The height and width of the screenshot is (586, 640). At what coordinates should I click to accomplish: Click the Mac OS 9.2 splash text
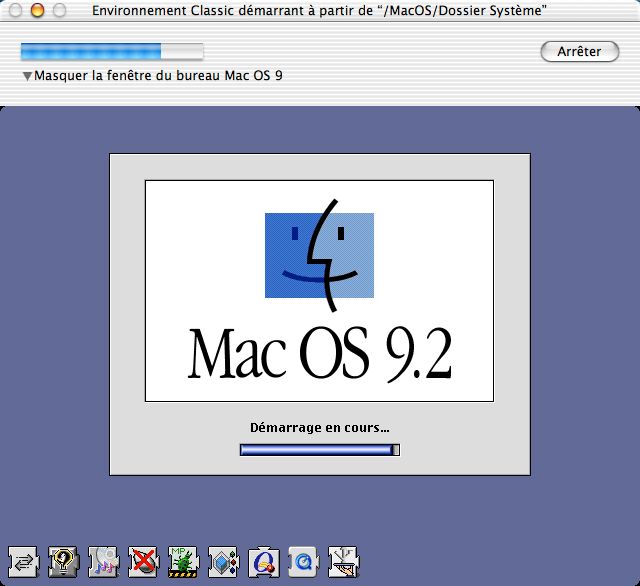click(x=320, y=354)
